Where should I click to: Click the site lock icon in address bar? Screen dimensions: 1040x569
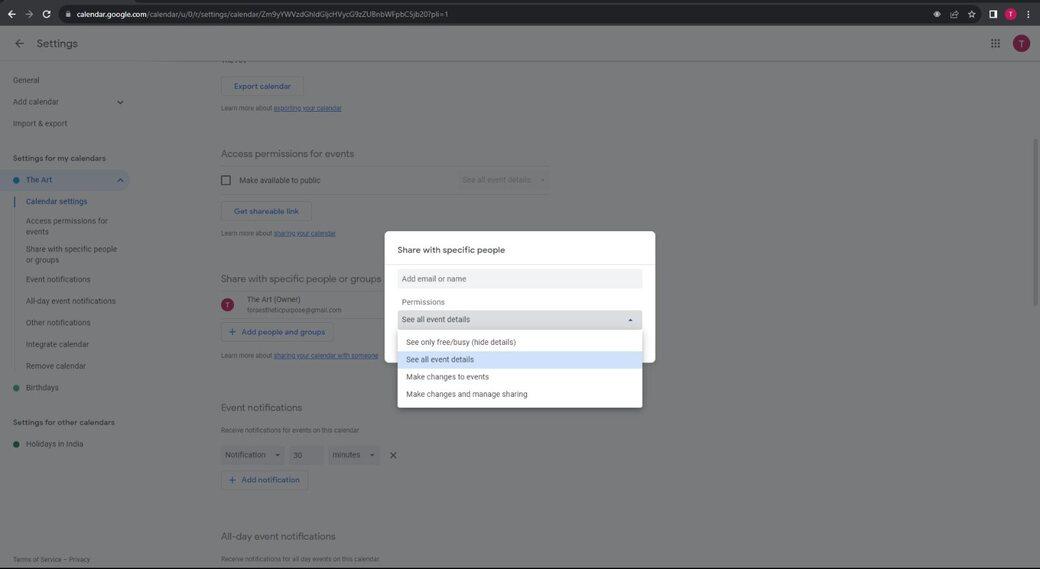(x=68, y=14)
